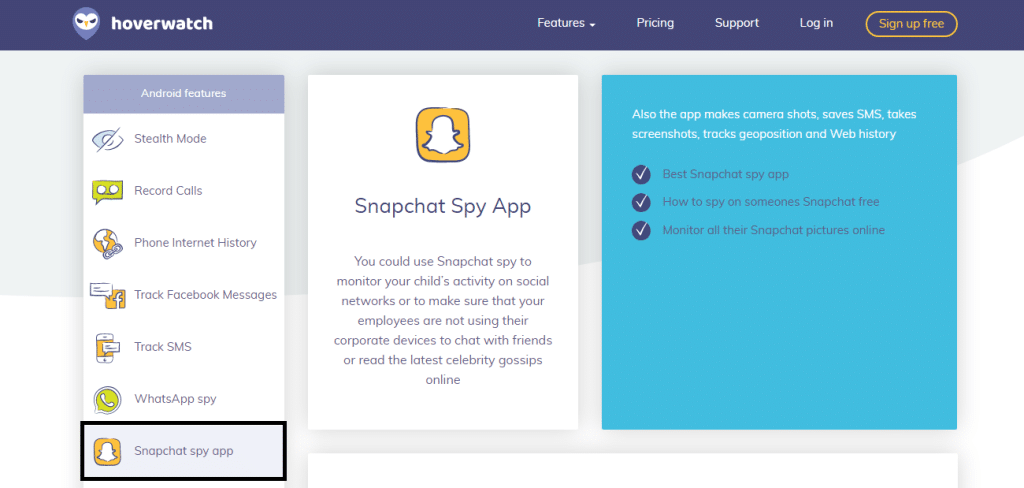
Task: Click 'How to spy on someones Snapchat free' text
Action: 771,202
